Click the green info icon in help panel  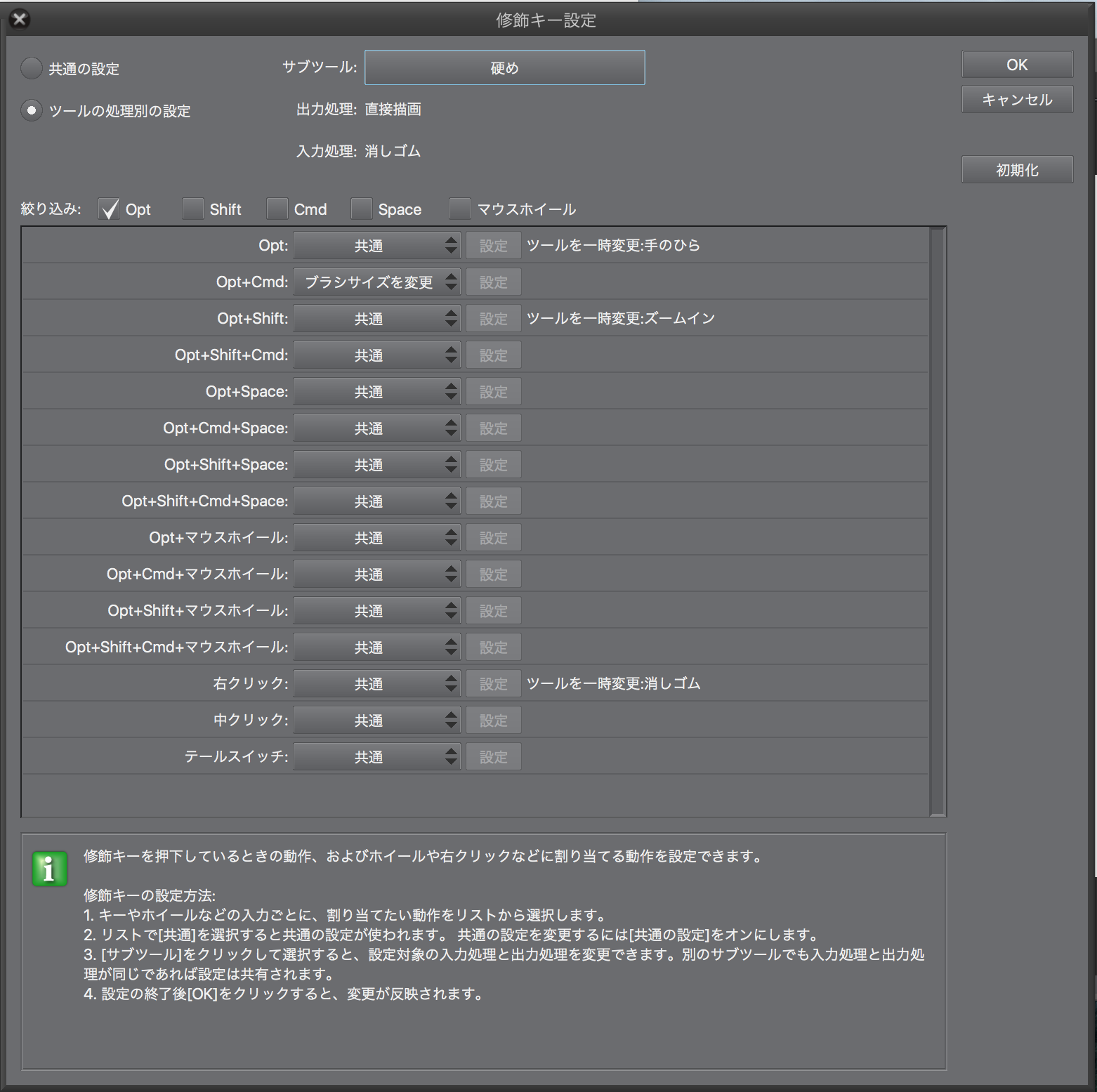click(49, 869)
